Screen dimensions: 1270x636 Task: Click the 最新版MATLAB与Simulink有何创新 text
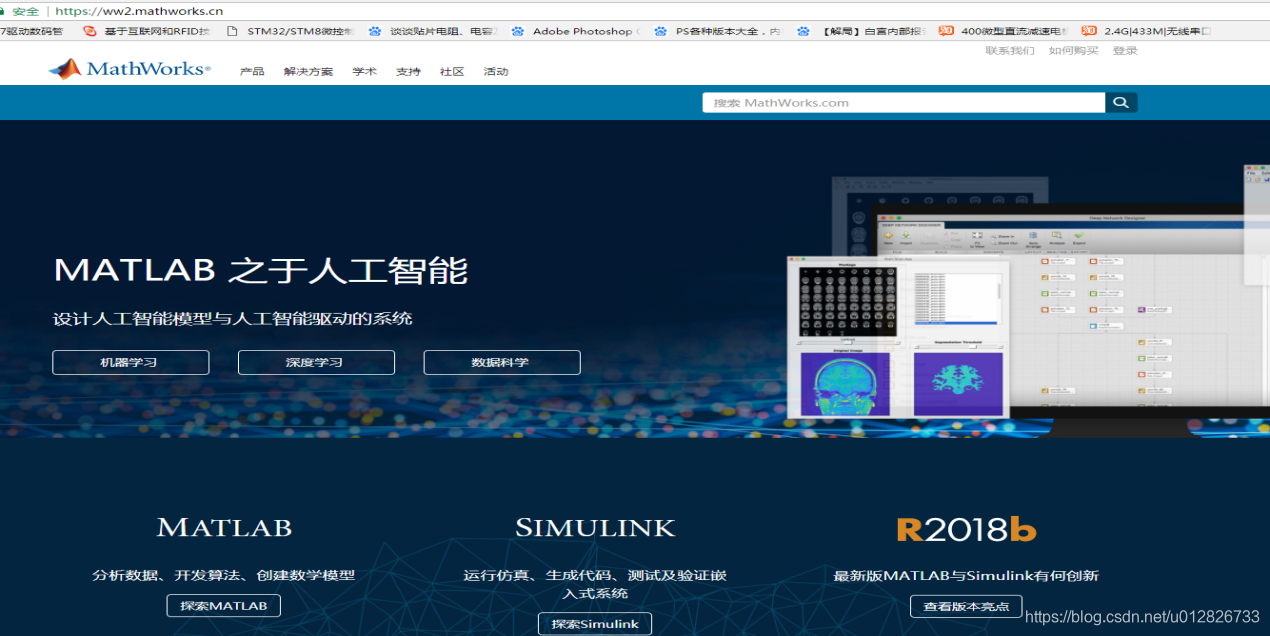click(966, 575)
